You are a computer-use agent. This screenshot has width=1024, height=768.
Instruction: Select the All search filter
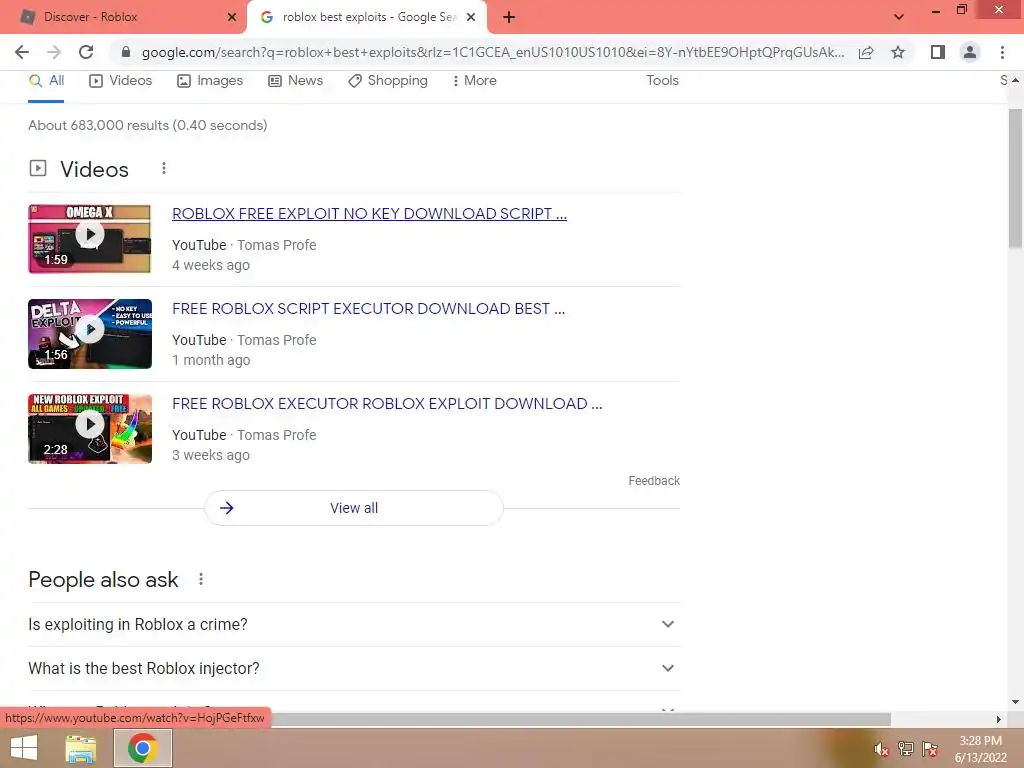(x=46, y=80)
